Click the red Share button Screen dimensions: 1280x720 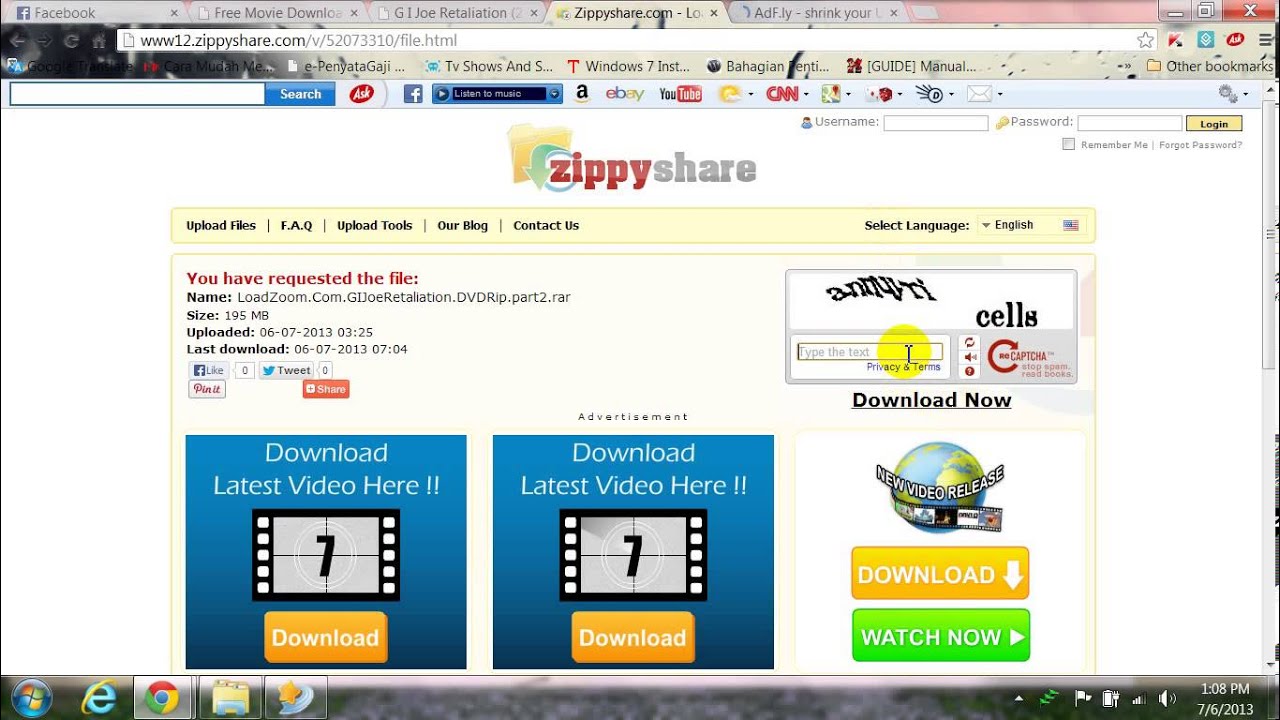tap(326, 389)
